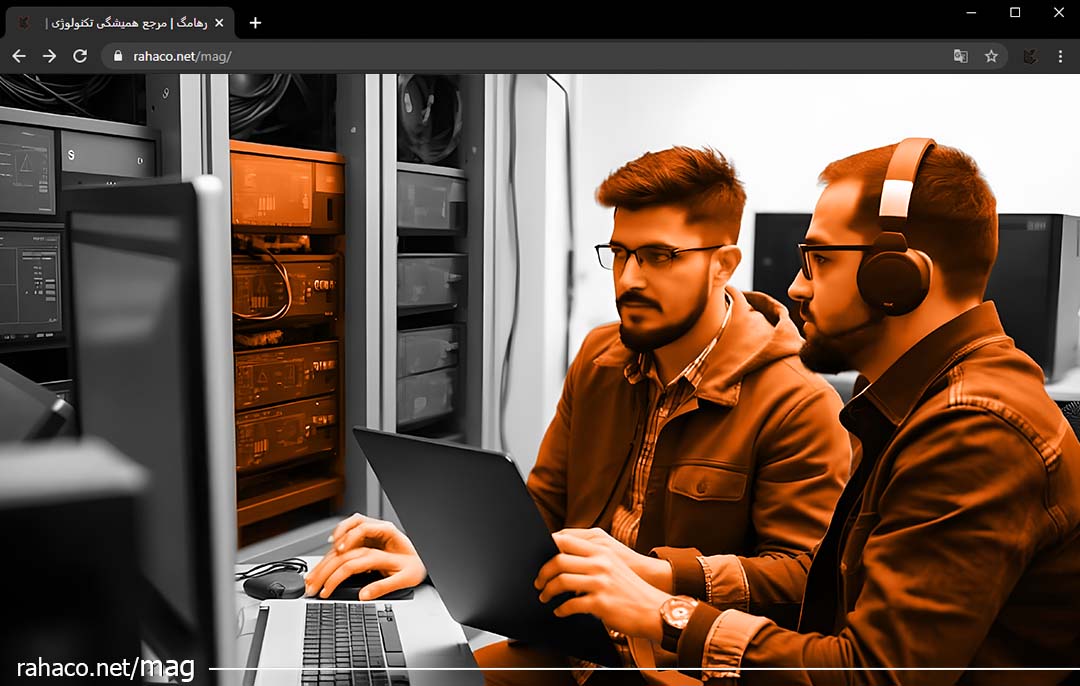Viewport: 1080px width, 686px height.
Task: Click the orange server rack in photo
Action: click(286, 330)
